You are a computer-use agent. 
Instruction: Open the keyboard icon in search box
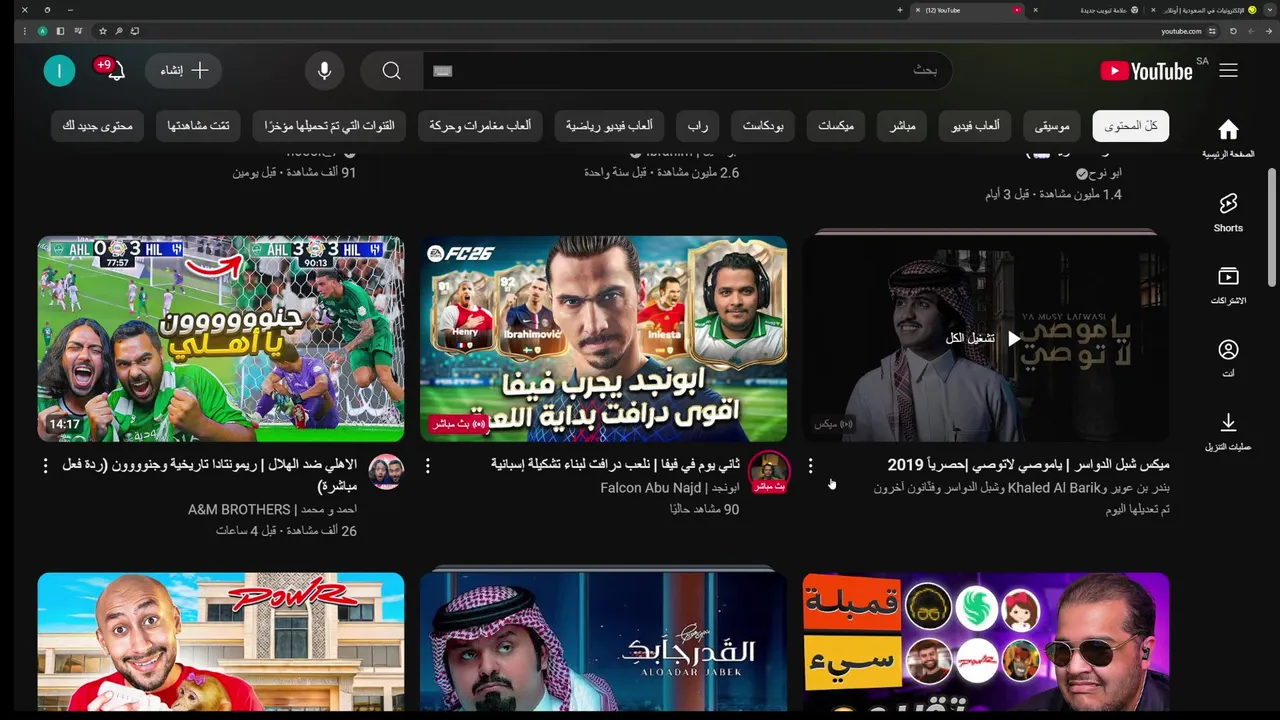coord(443,71)
